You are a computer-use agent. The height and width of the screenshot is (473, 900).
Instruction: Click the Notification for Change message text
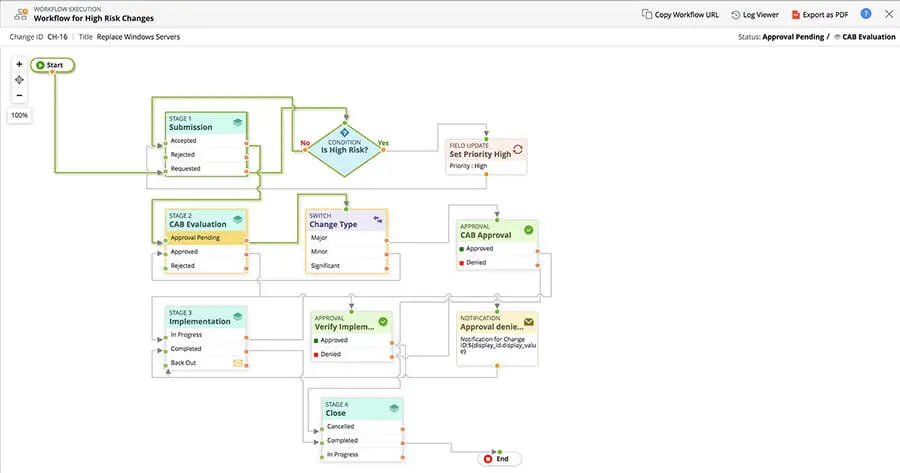point(498,345)
